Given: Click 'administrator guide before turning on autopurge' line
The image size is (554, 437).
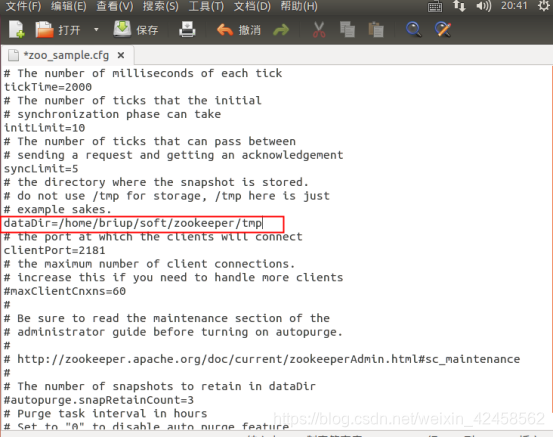Looking at the screenshot, I should tap(173, 332).
